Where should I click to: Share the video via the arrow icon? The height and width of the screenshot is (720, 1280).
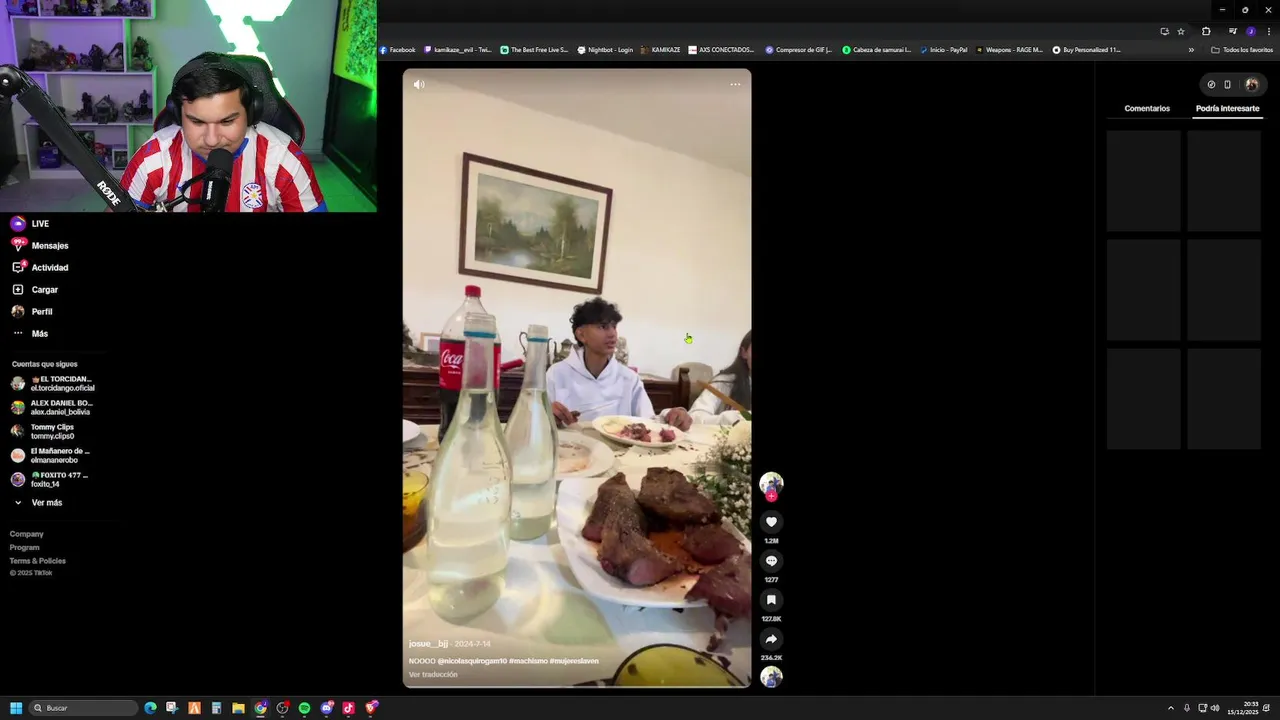tap(771, 639)
